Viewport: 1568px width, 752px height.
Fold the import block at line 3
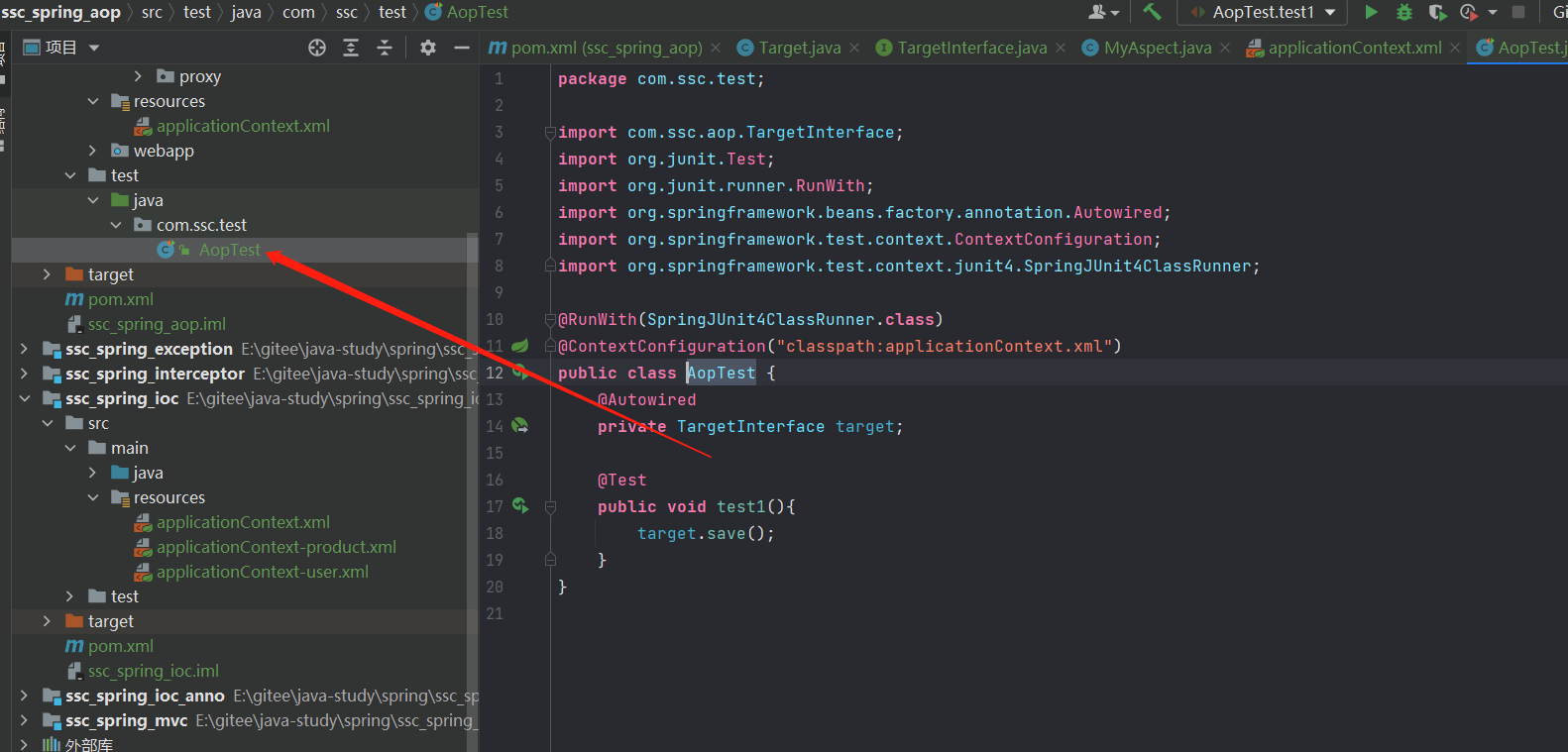click(x=550, y=133)
